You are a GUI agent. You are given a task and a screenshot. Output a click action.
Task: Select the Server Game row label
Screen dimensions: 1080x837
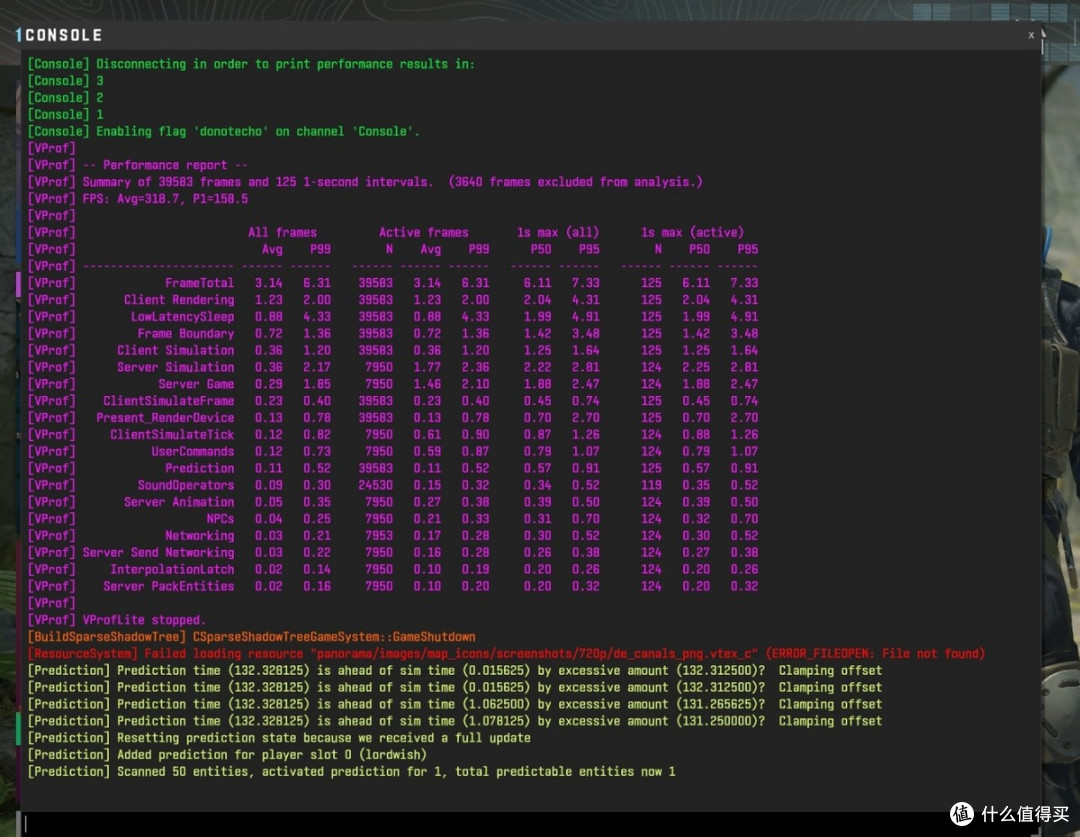[x=196, y=384]
